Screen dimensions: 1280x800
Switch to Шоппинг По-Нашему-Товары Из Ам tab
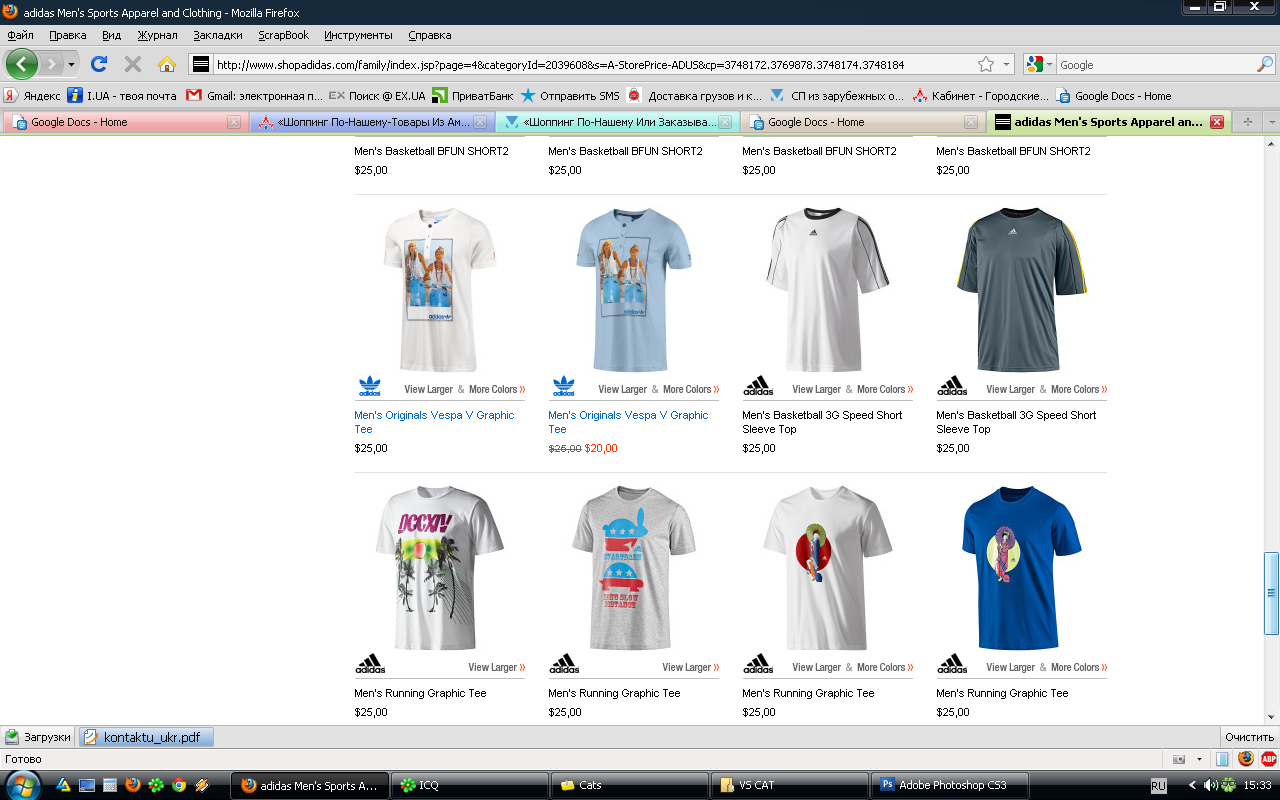point(371,122)
